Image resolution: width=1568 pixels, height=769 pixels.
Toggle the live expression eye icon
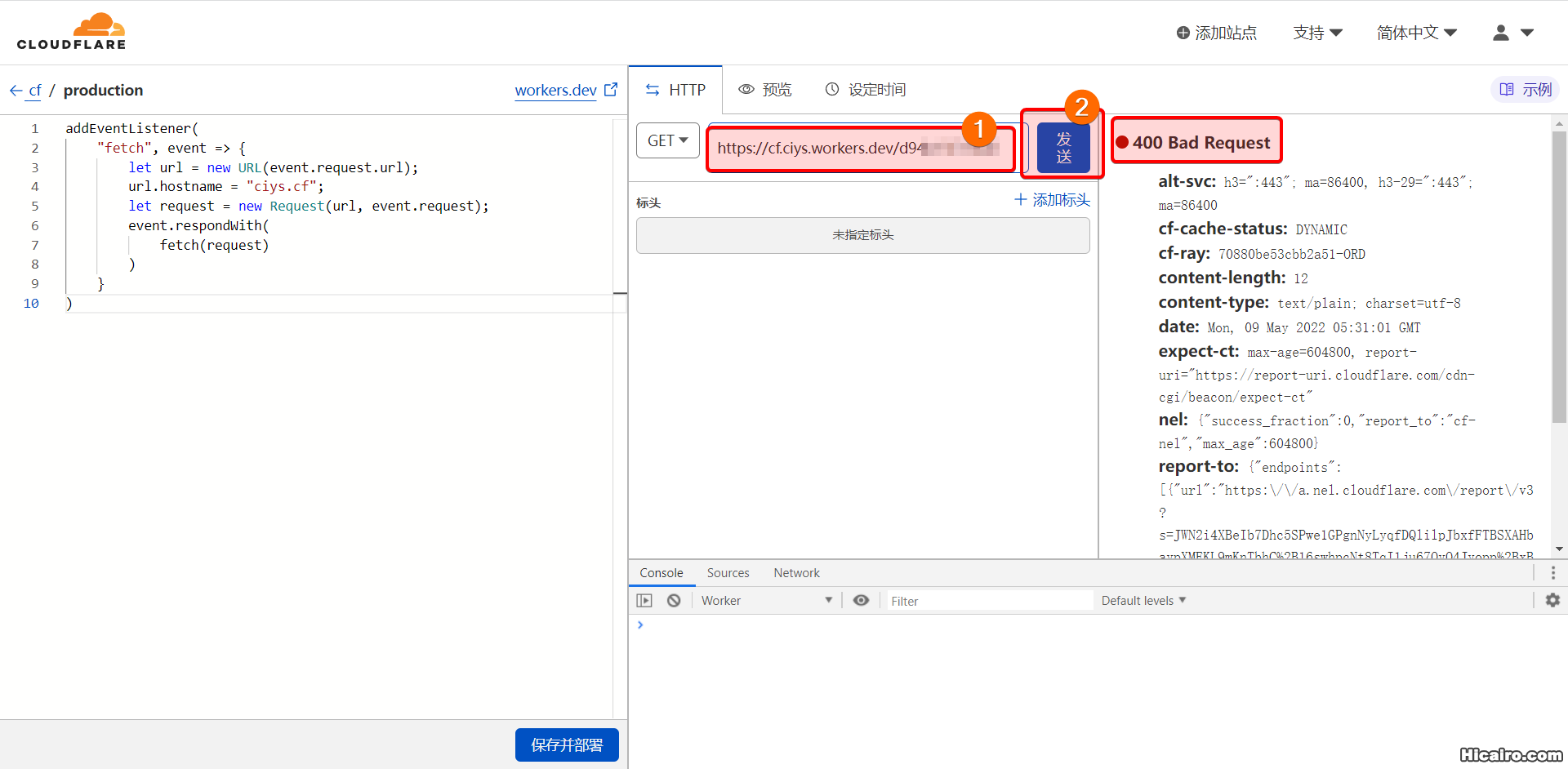tap(861, 601)
